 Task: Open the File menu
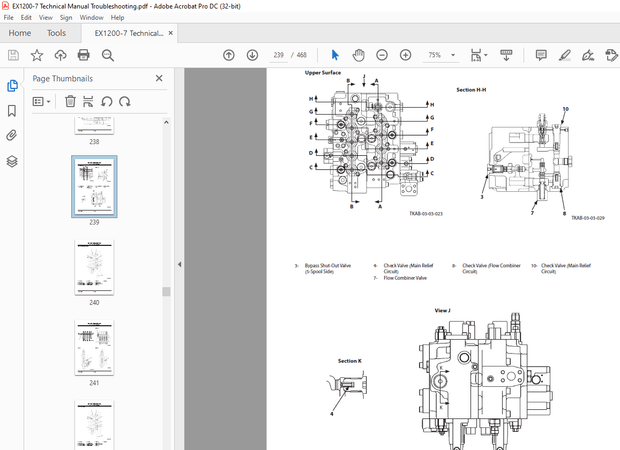(8, 17)
